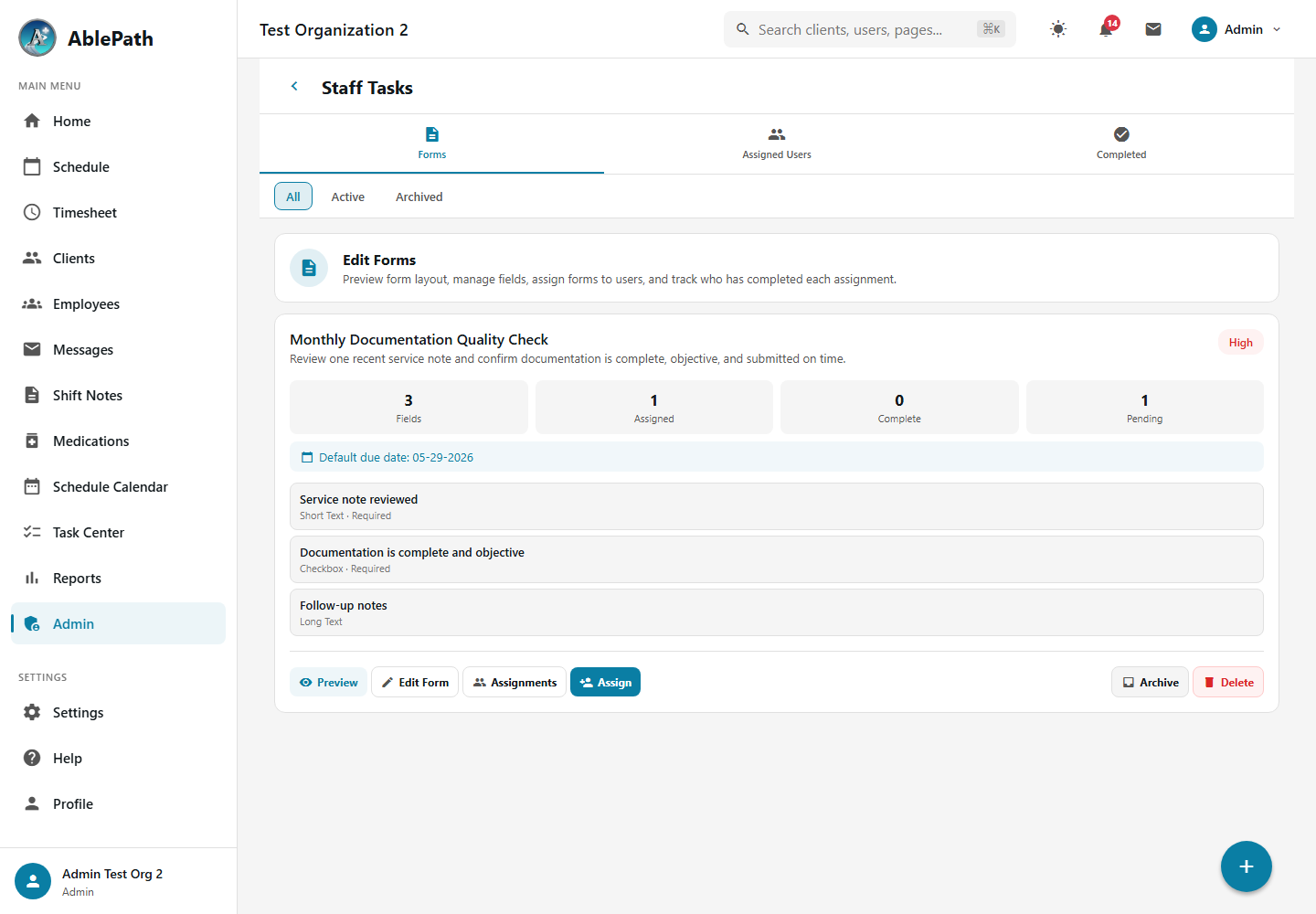
Task: Click the Edit Form button
Action: pyautogui.click(x=415, y=682)
